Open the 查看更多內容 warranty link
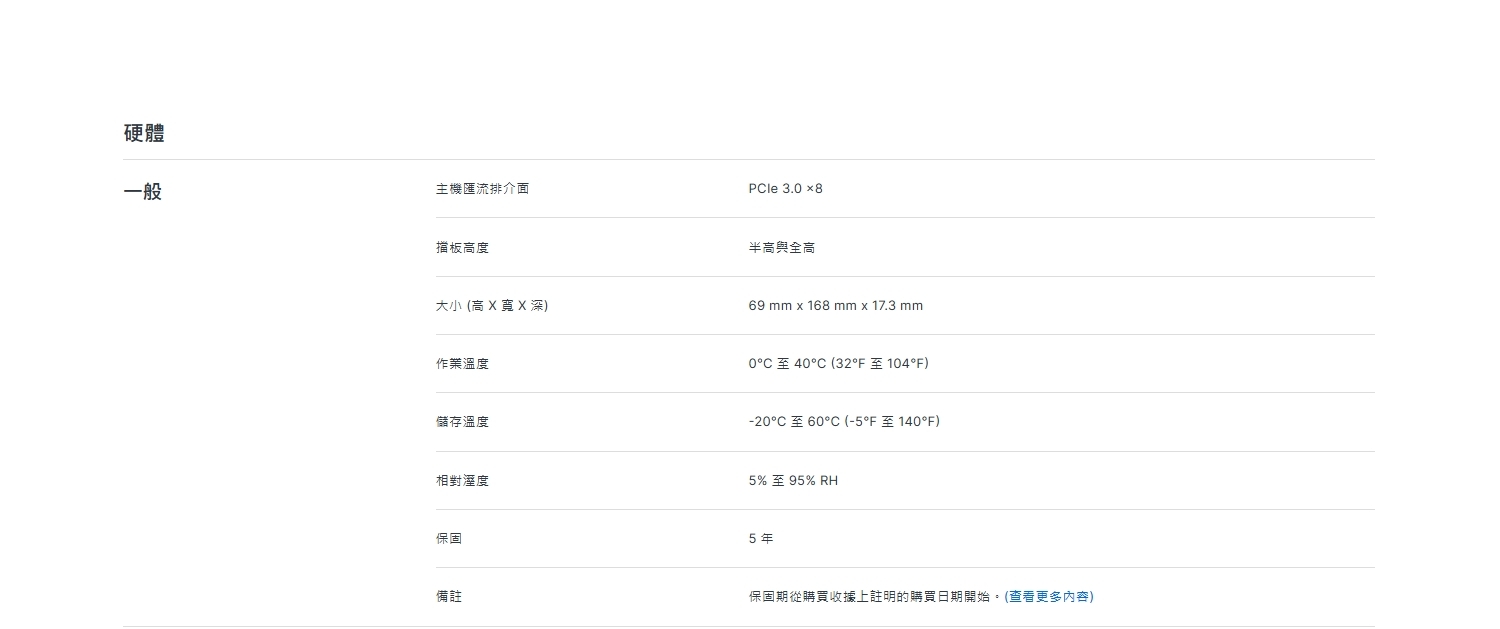This screenshot has height=629, width=1500. tap(1049, 596)
